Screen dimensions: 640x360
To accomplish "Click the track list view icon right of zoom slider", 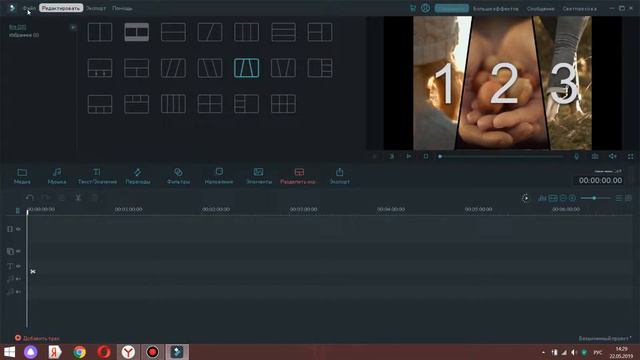I will [x=619, y=198].
